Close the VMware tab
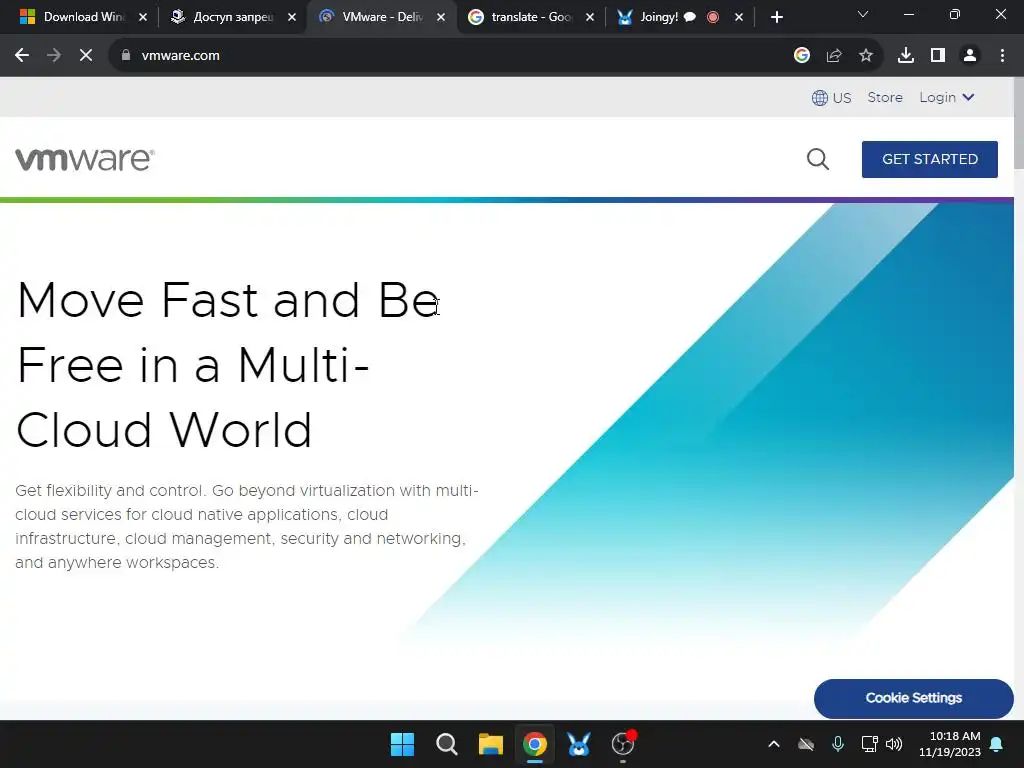 click(x=441, y=18)
